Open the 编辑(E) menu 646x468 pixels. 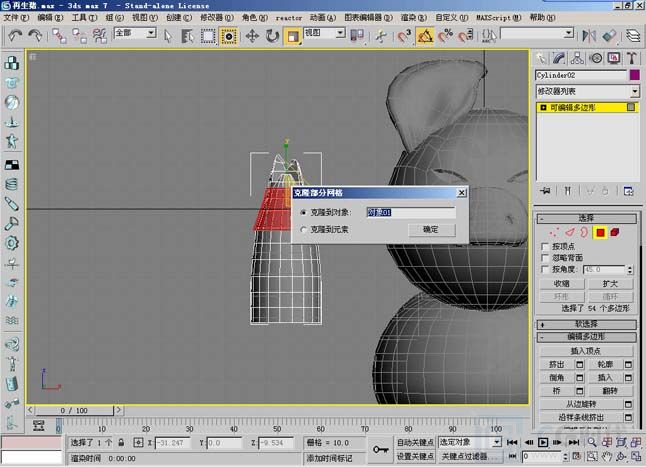[x=50, y=18]
